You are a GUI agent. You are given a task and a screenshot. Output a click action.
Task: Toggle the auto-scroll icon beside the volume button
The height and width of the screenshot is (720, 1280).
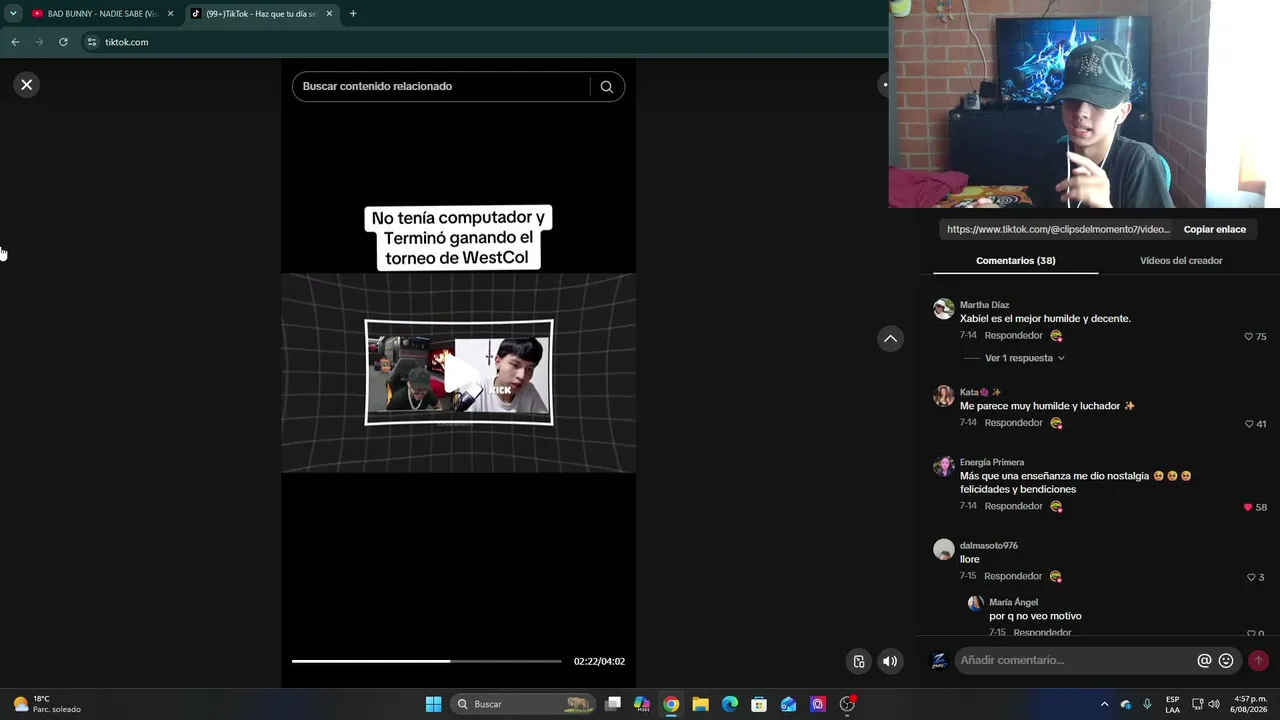pyautogui.click(x=859, y=661)
